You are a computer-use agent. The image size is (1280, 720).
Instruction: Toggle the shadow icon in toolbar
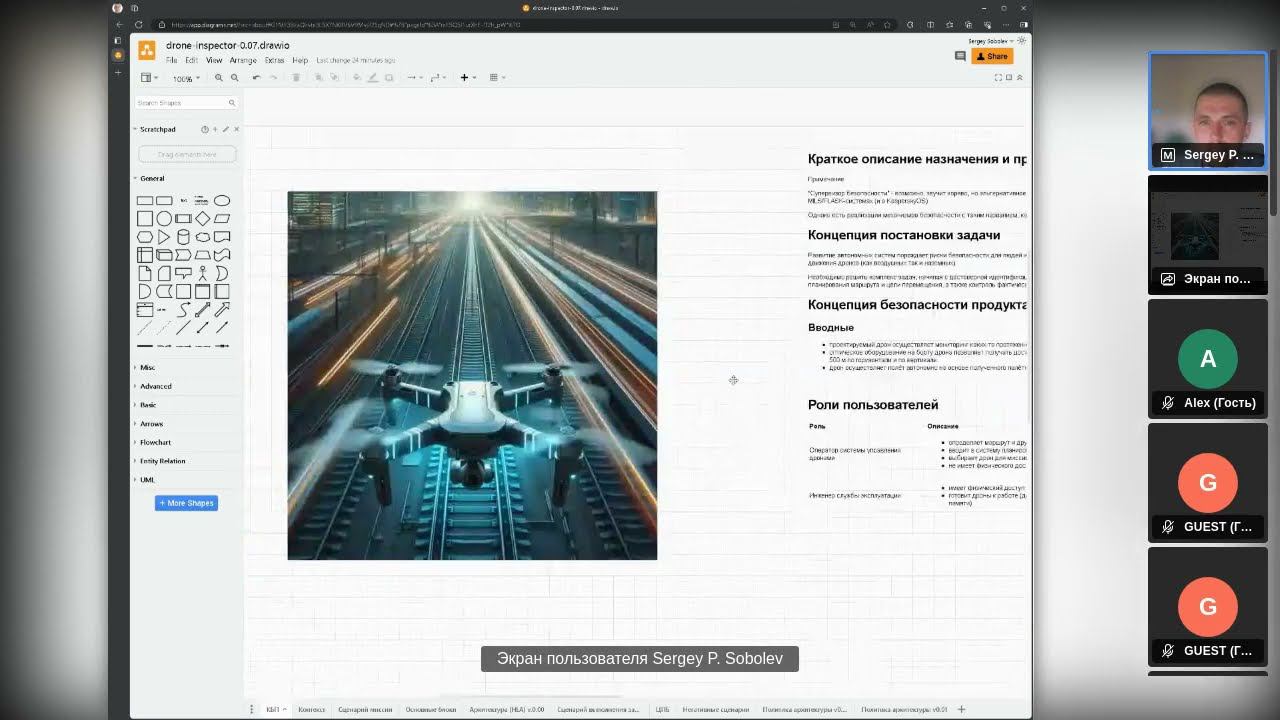click(389, 77)
